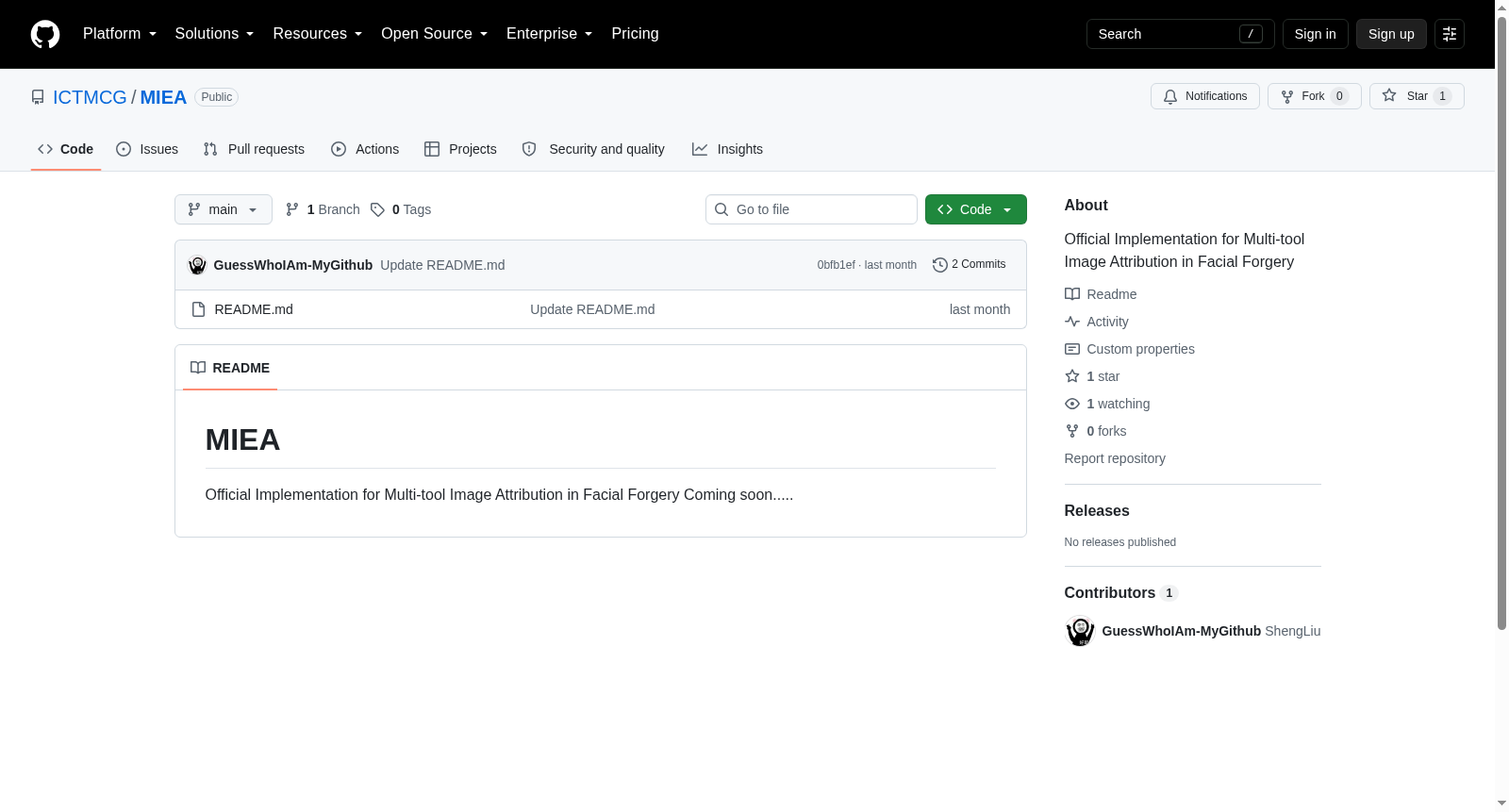Image resolution: width=1509 pixels, height=812 pixels.
Task: Click the branch icon beside 1 Branch
Action: 292,209
